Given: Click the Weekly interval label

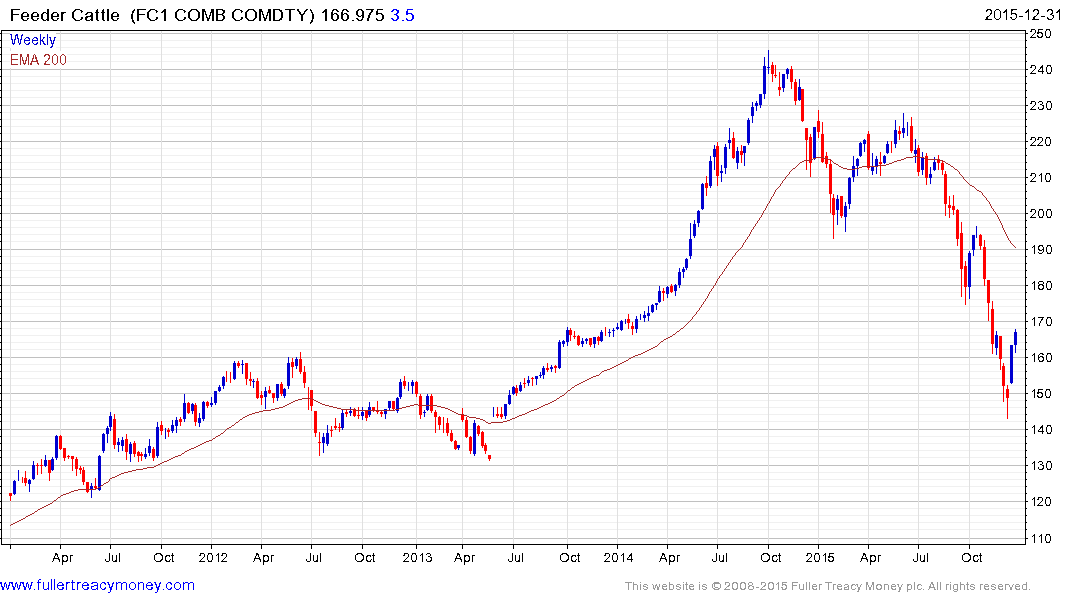Looking at the screenshot, I should pos(33,40).
